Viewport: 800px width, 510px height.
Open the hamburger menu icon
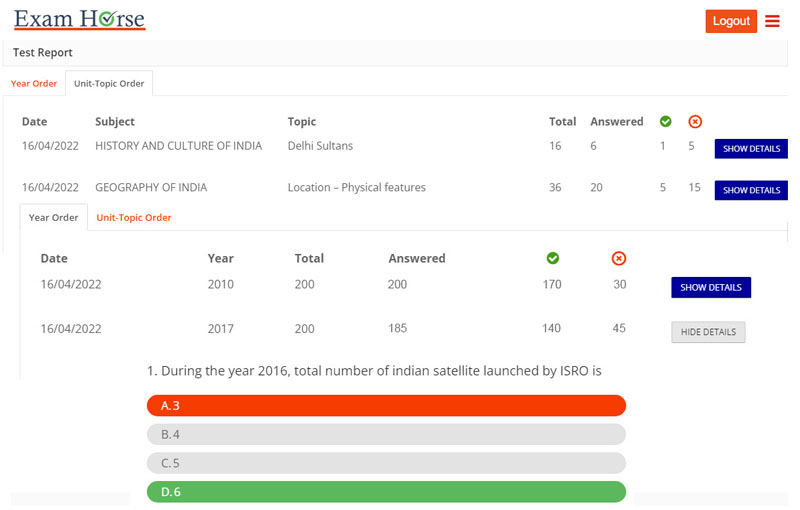[772, 21]
